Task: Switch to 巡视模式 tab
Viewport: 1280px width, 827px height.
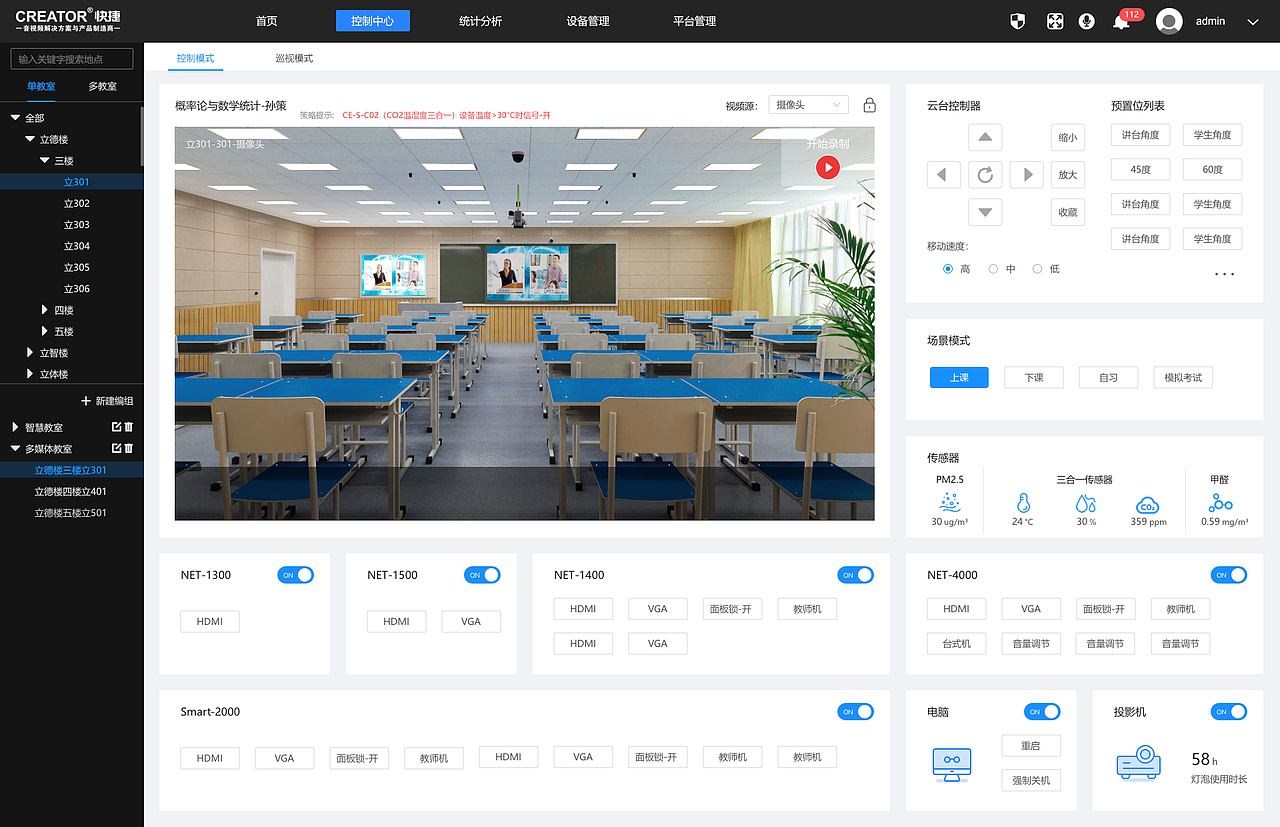Action: [294, 58]
